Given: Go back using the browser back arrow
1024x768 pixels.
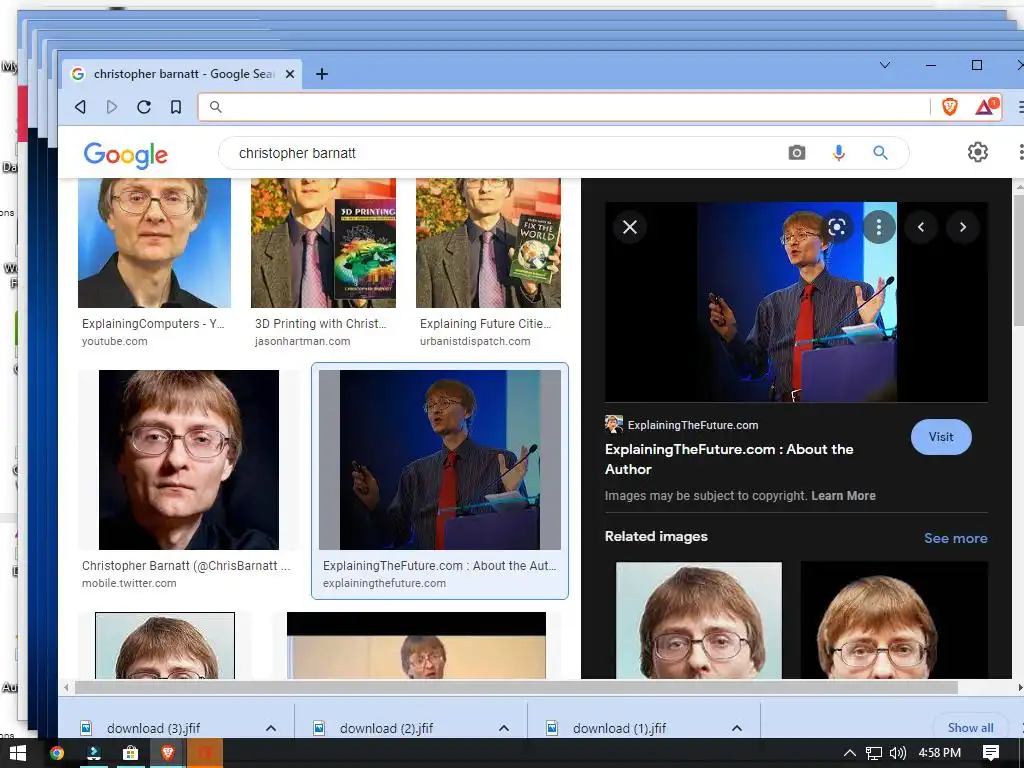Looking at the screenshot, I should 80,106.
